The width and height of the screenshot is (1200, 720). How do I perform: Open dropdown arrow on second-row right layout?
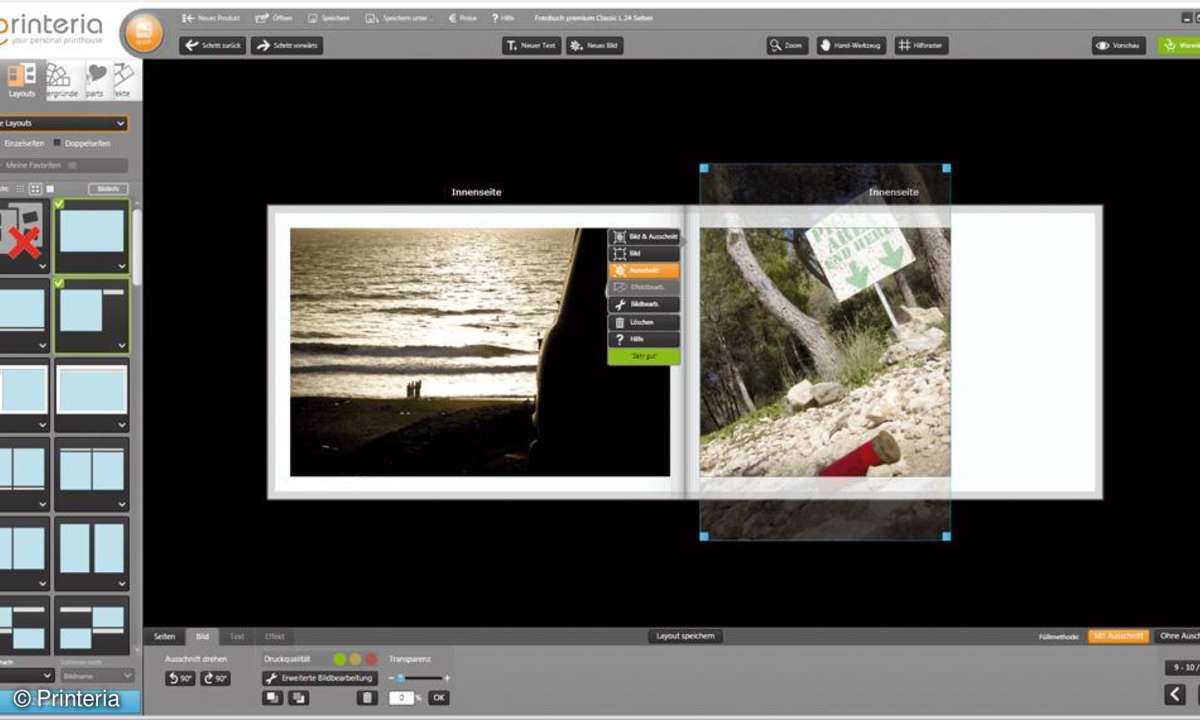(121, 346)
